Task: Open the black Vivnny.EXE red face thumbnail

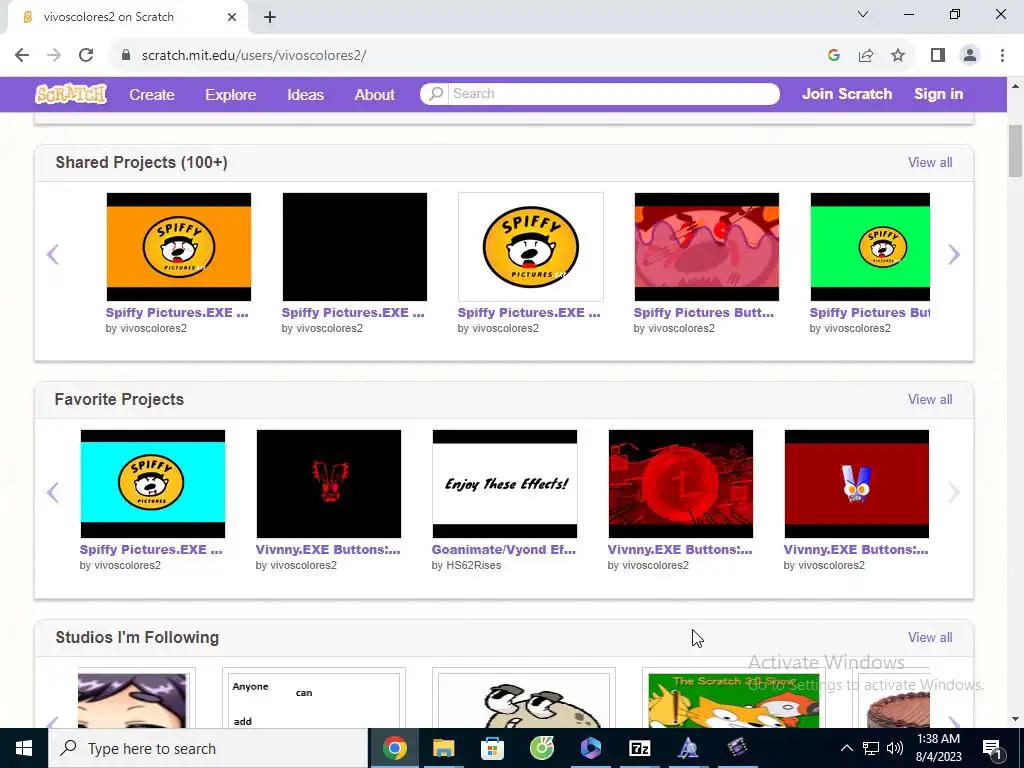Action: pyautogui.click(x=328, y=484)
